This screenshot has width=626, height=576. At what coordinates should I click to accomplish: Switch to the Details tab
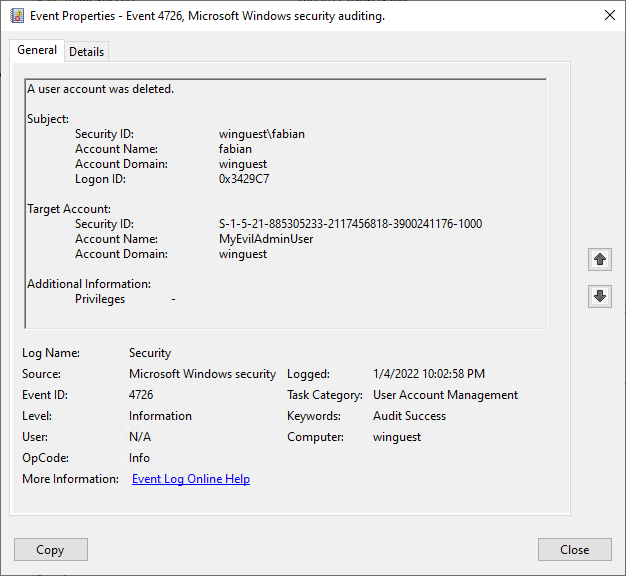click(86, 52)
